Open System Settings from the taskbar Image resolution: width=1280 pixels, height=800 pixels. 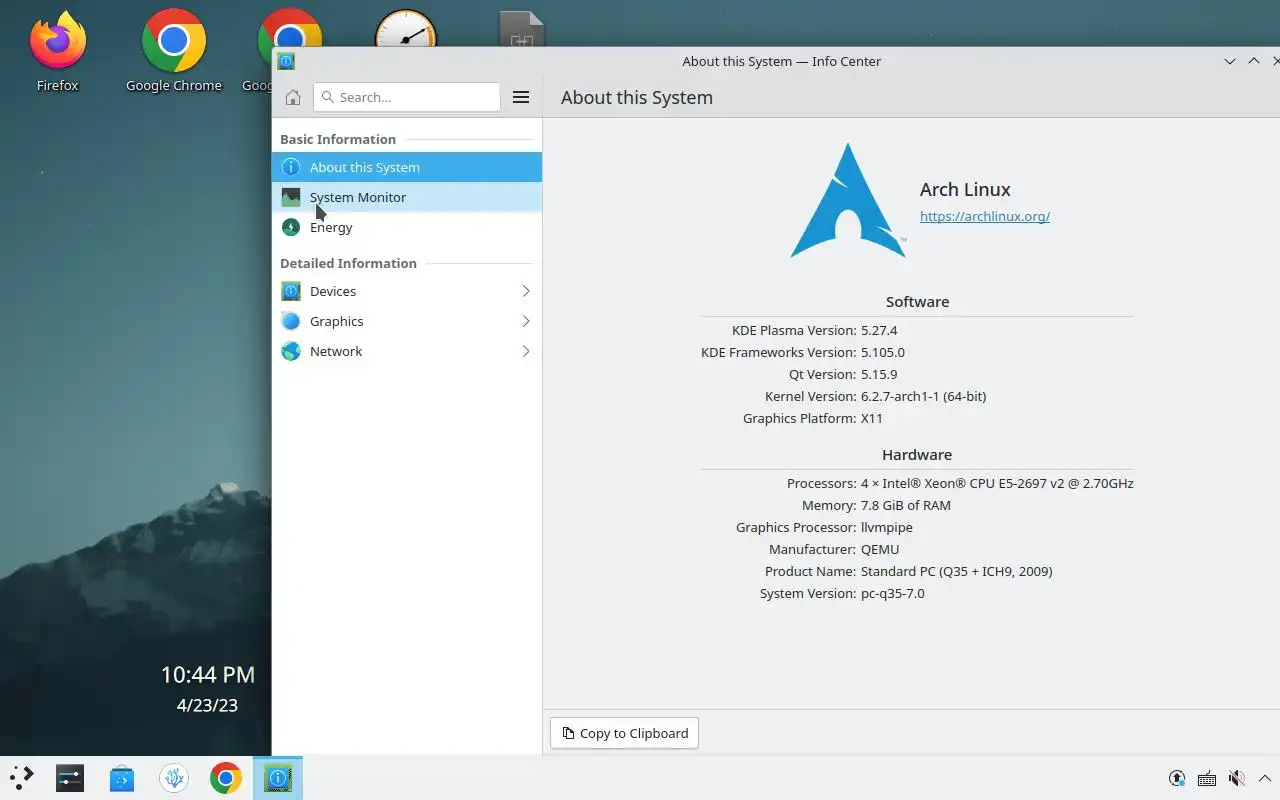(70, 778)
